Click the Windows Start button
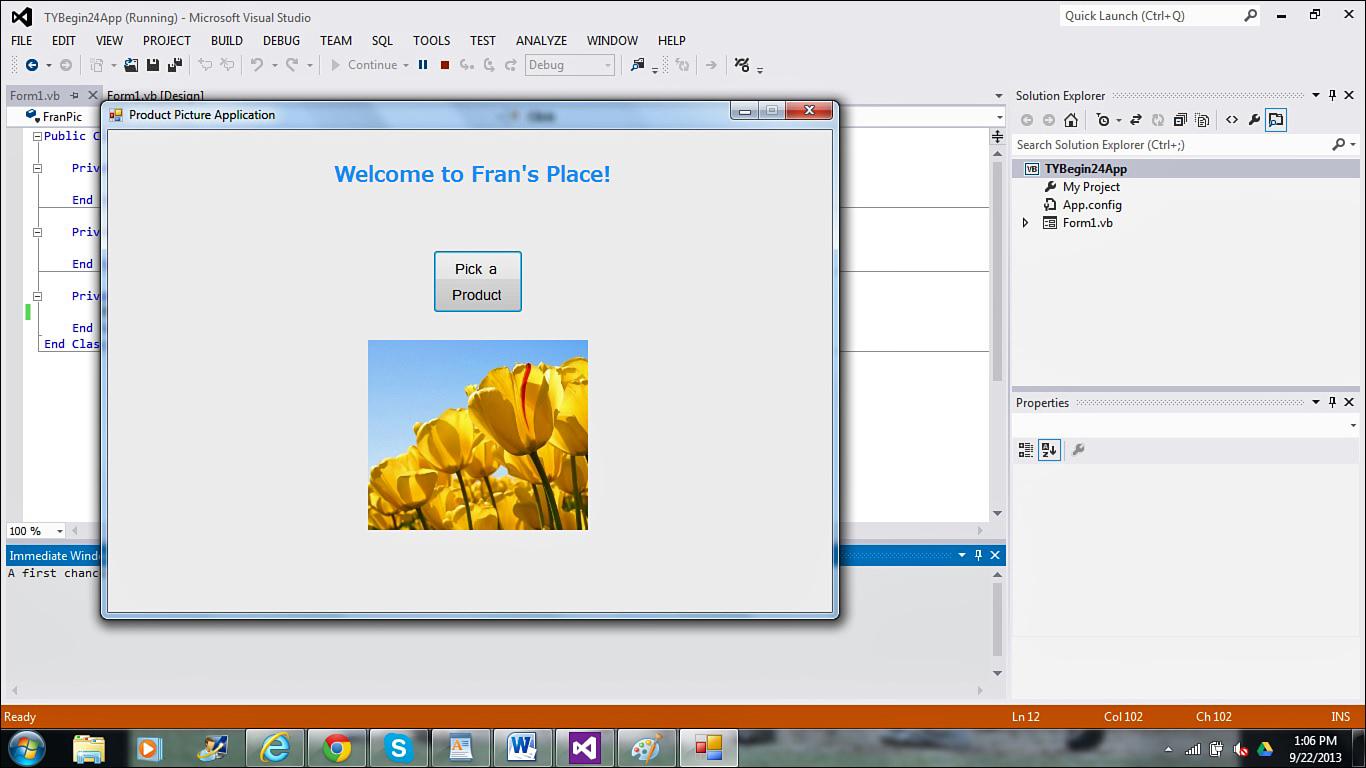The height and width of the screenshot is (768, 1366). pos(27,748)
